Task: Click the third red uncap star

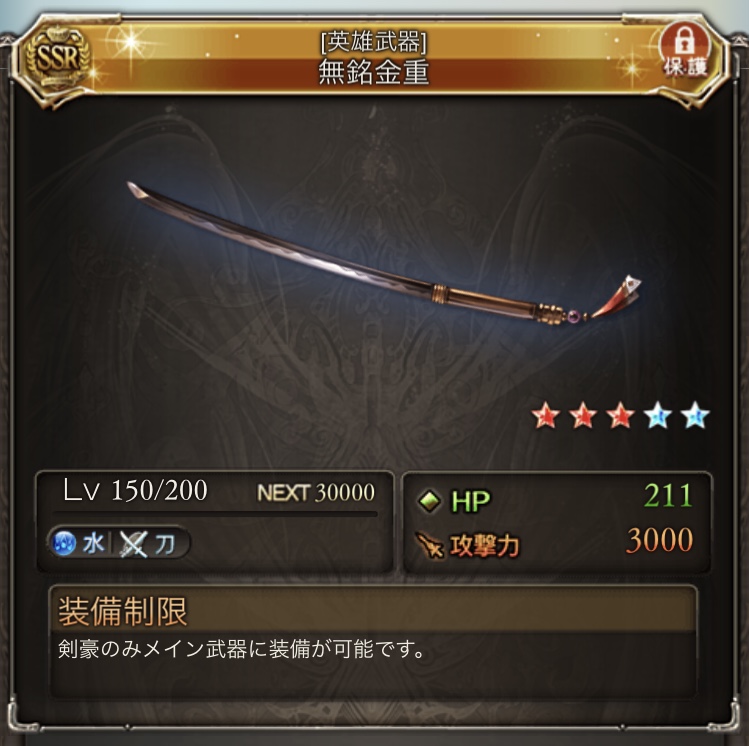Action: click(x=620, y=415)
